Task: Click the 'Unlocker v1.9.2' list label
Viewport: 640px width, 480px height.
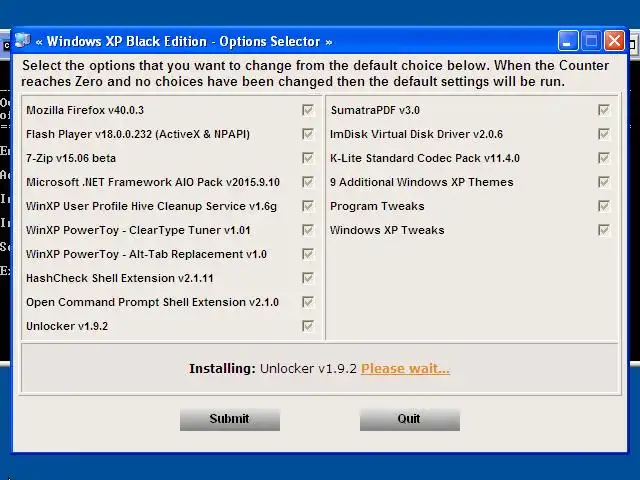Action: click(67, 326)
